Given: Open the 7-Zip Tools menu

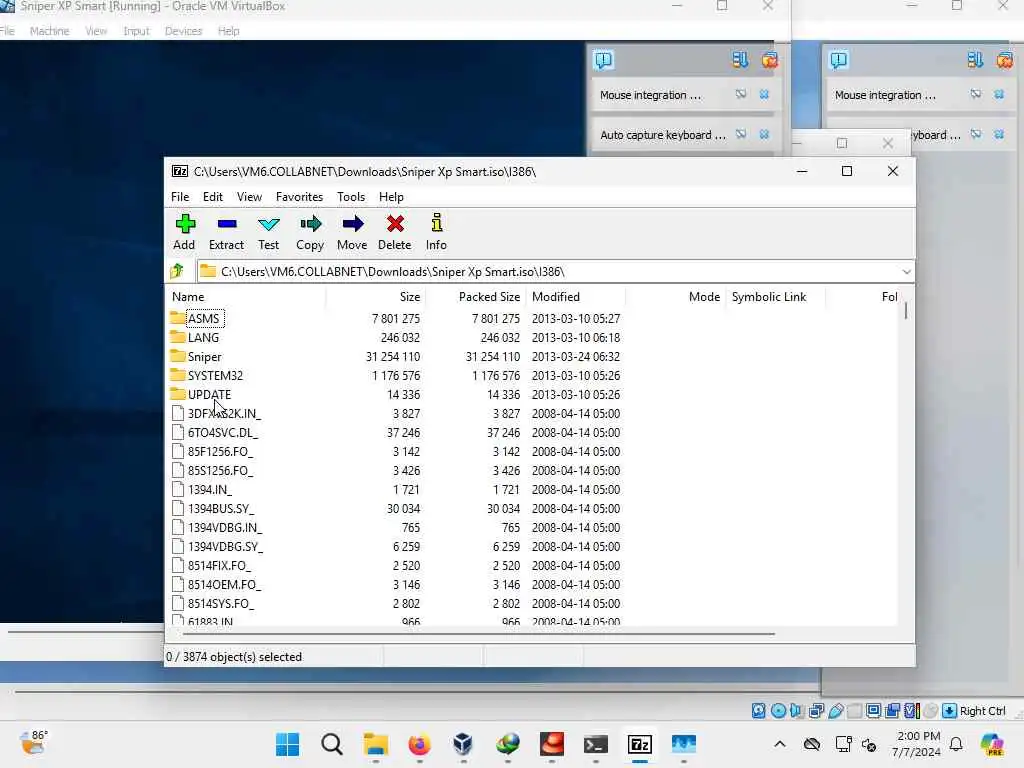Looking at the screenshot, I should click(x=351, y=197).
